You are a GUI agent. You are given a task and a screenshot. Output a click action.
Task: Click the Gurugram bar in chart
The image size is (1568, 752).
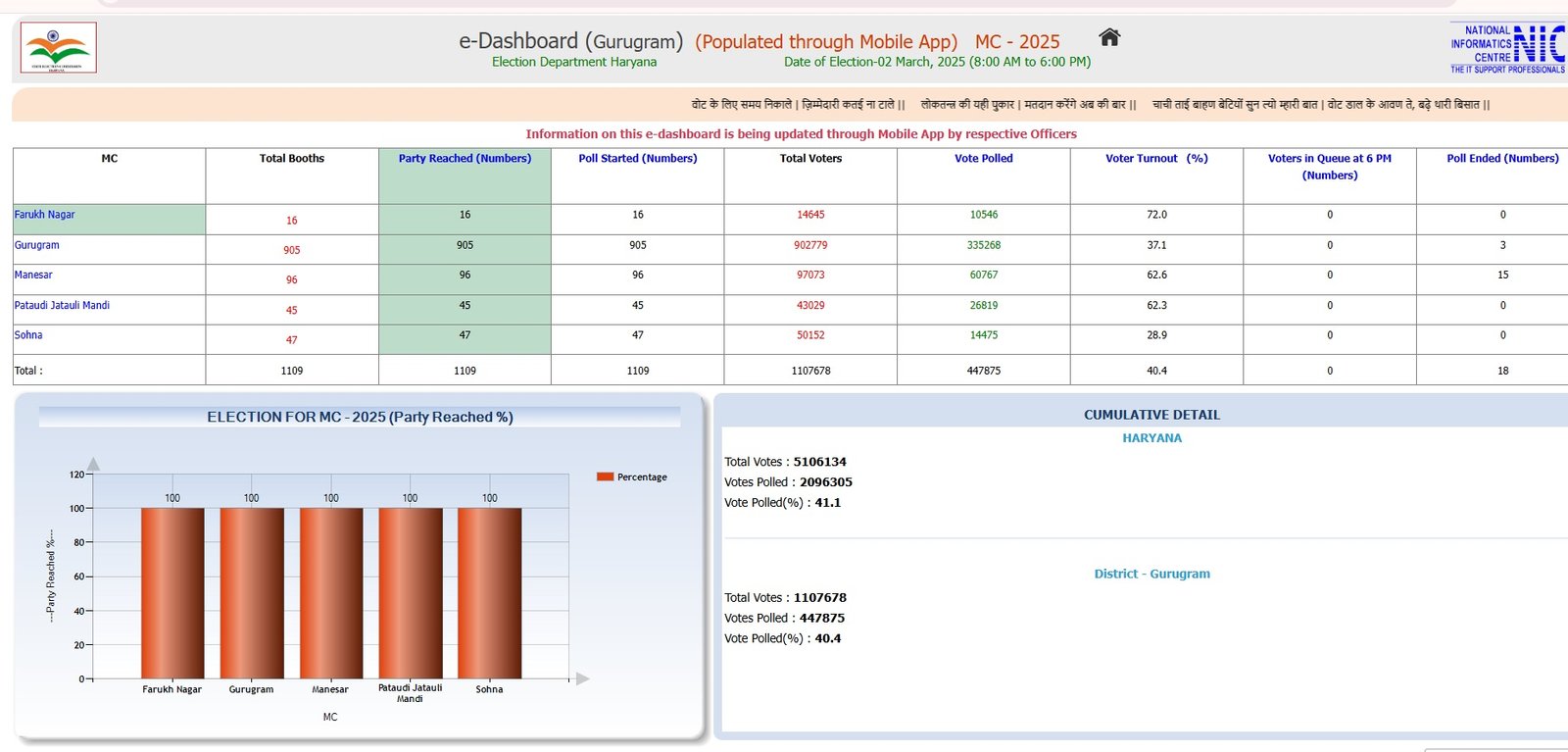[x=252, y=593]
